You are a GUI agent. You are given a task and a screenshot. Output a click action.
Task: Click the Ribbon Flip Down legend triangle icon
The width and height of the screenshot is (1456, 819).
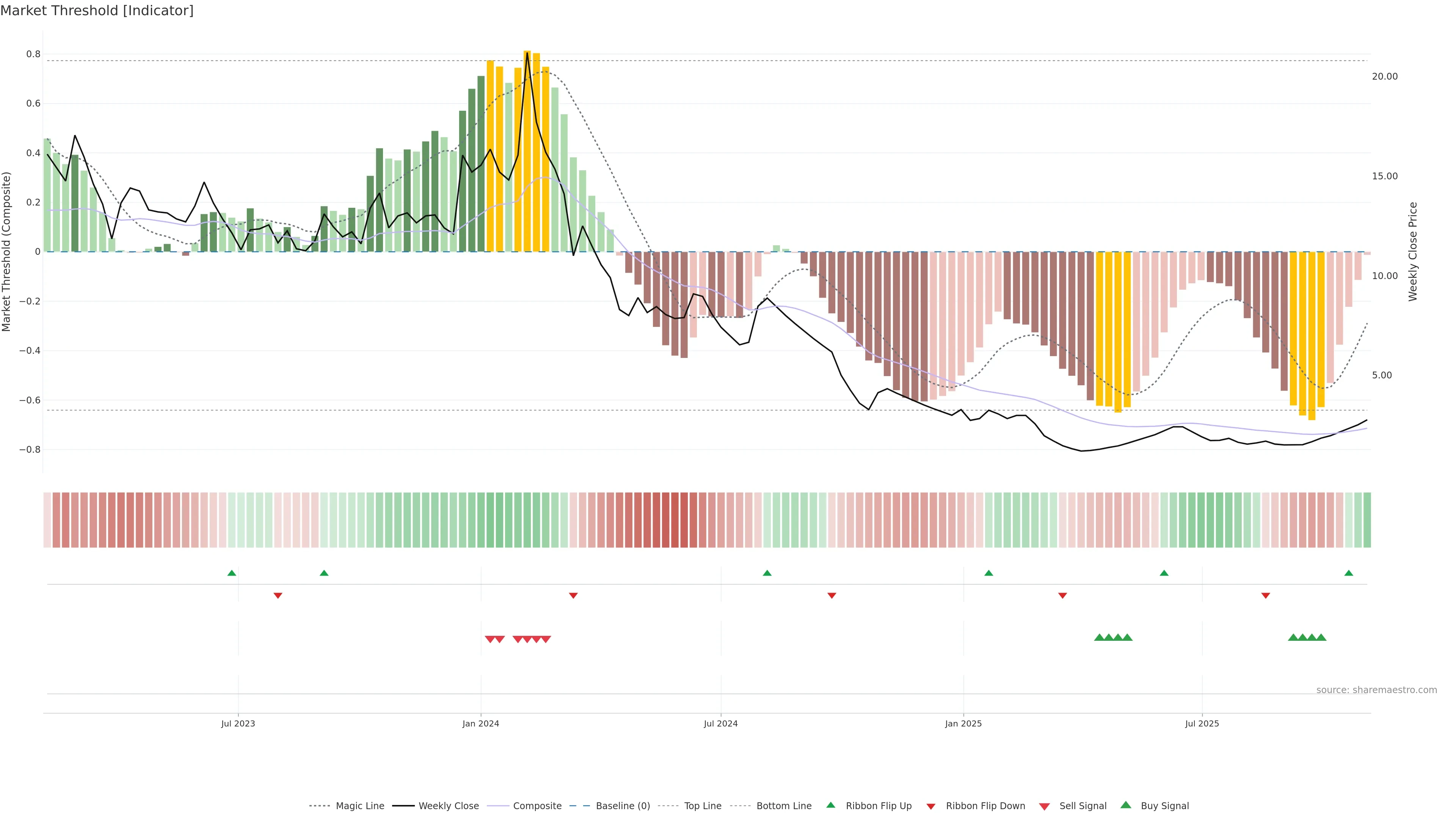[931, 806]
